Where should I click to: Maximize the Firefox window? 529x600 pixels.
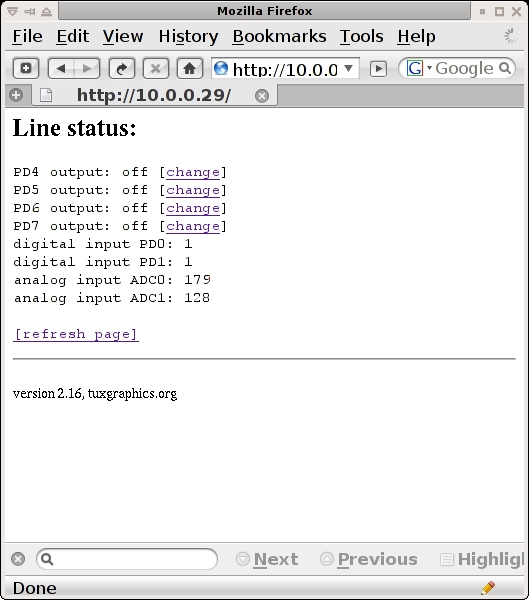coord(500,11)
